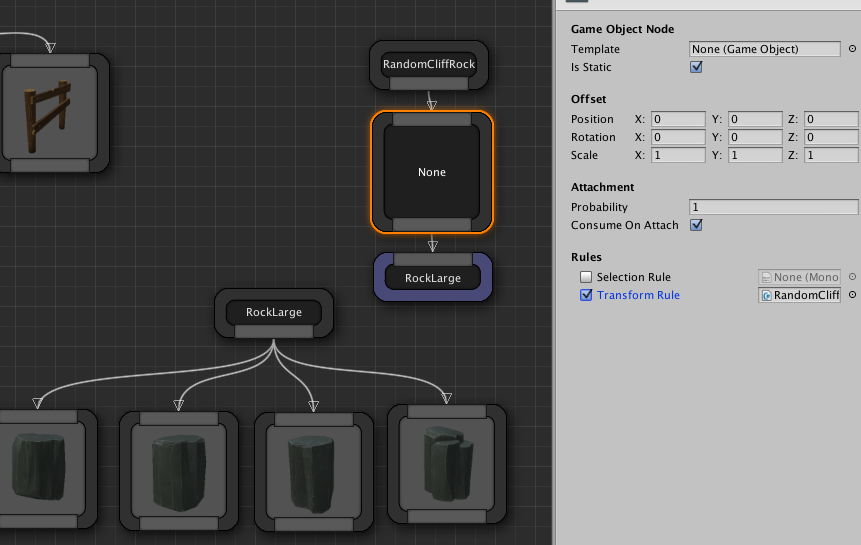Select the RandomCliffRock marker node

429,65
